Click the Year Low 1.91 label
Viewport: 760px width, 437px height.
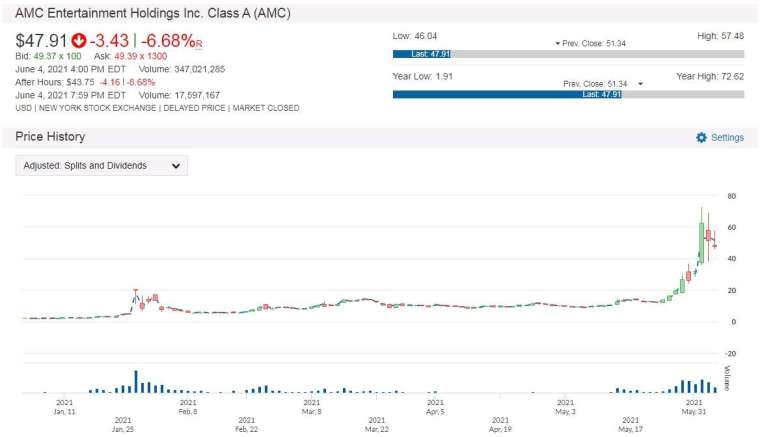423,77
